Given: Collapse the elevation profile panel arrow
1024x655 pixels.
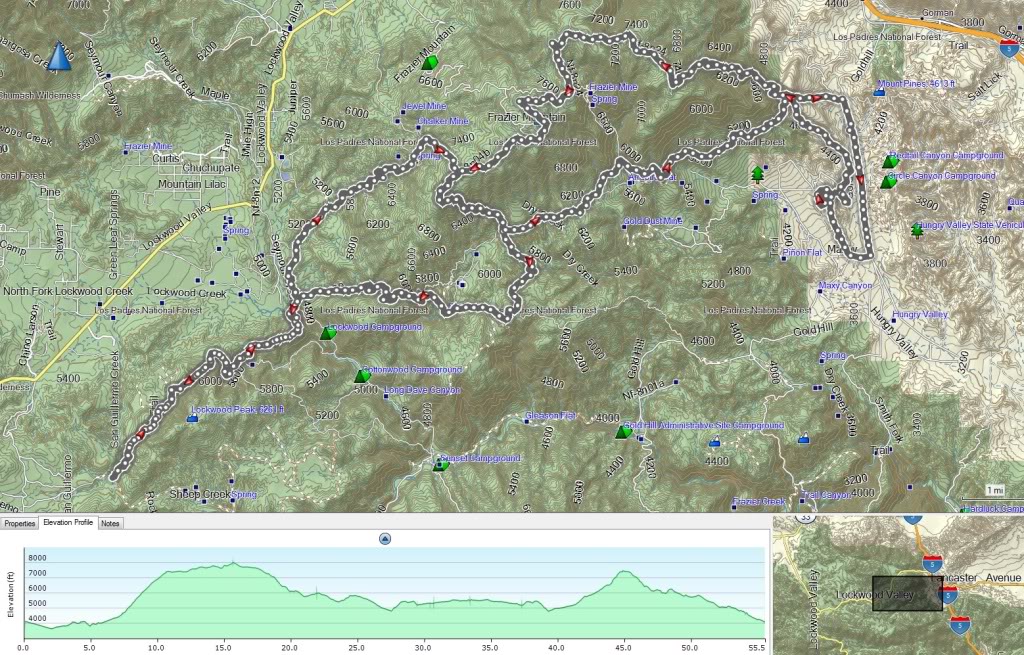Looking at the screenshot, I should [x=385, y=538].
